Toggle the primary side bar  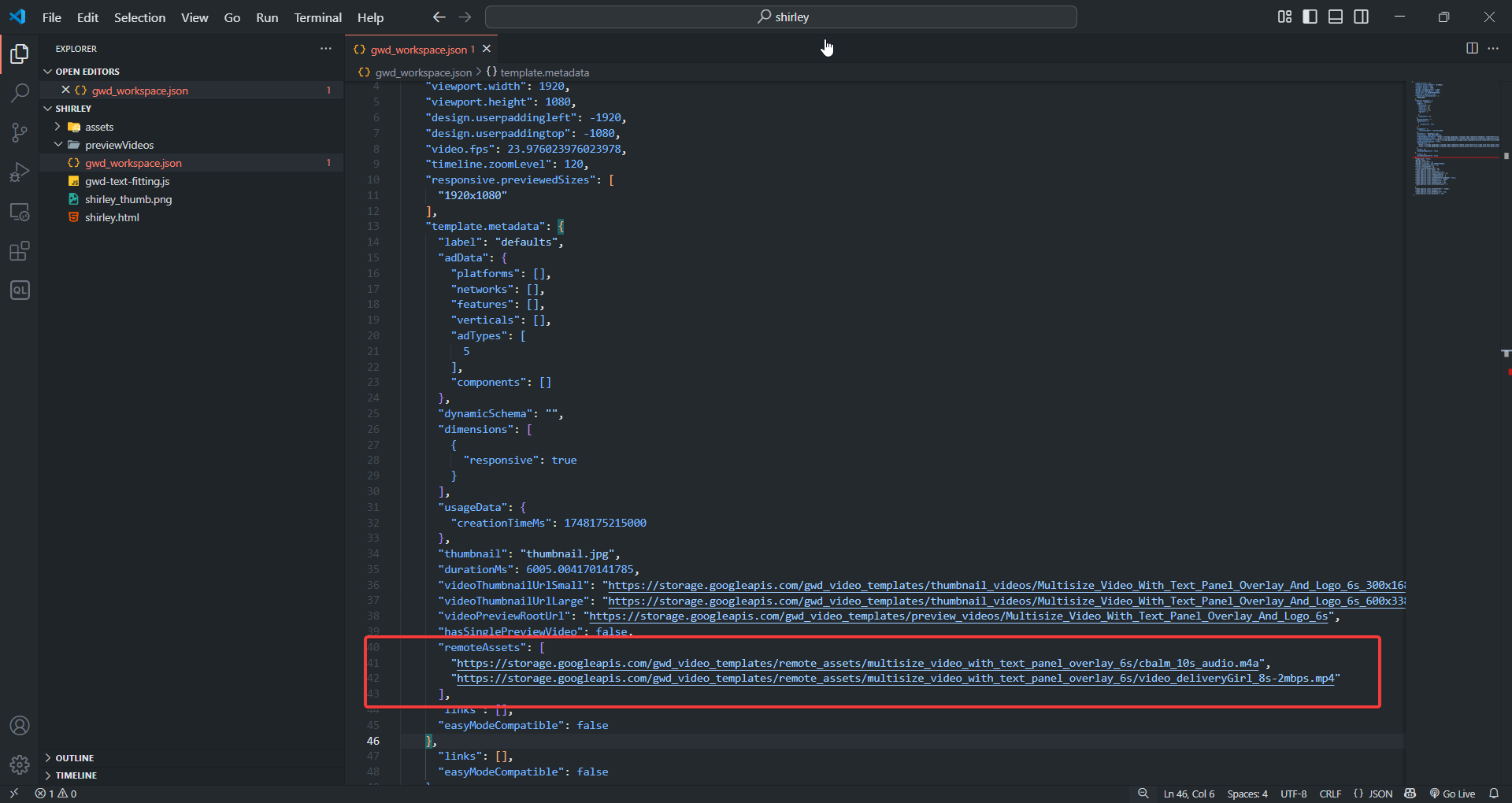1310,17
